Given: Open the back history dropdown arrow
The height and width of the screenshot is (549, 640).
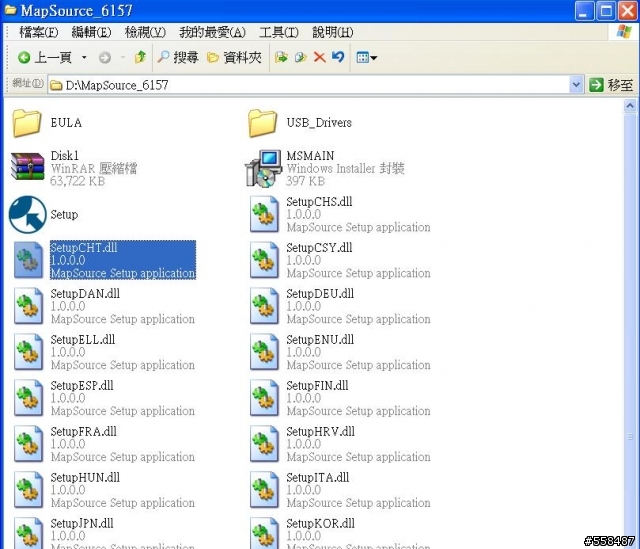Looking at the screenshot, I should (x=84, y=58).
